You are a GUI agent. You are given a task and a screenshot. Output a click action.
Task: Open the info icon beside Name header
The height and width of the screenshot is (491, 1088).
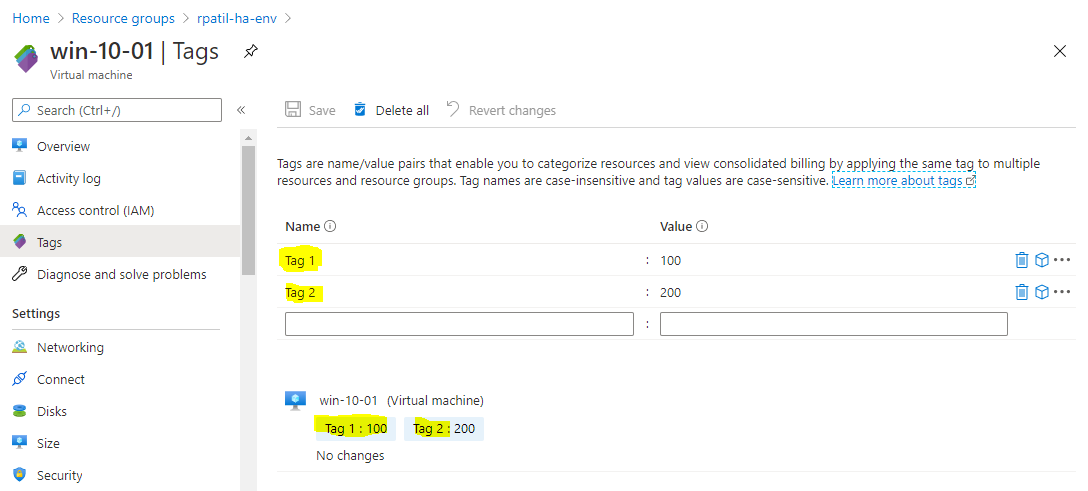[330, 227]
